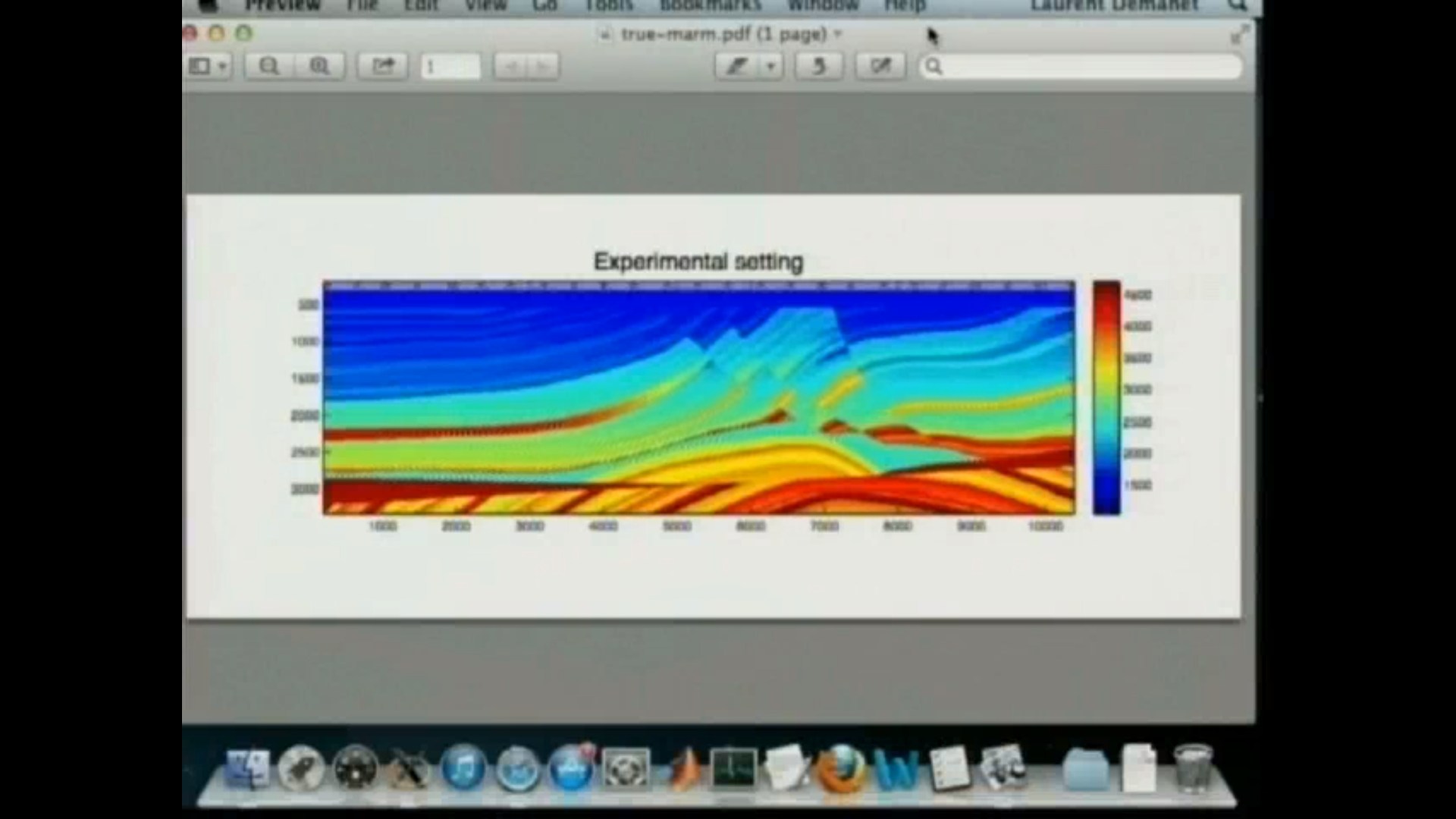Open the View menu

pyautogui.click(x=485, y=6)
